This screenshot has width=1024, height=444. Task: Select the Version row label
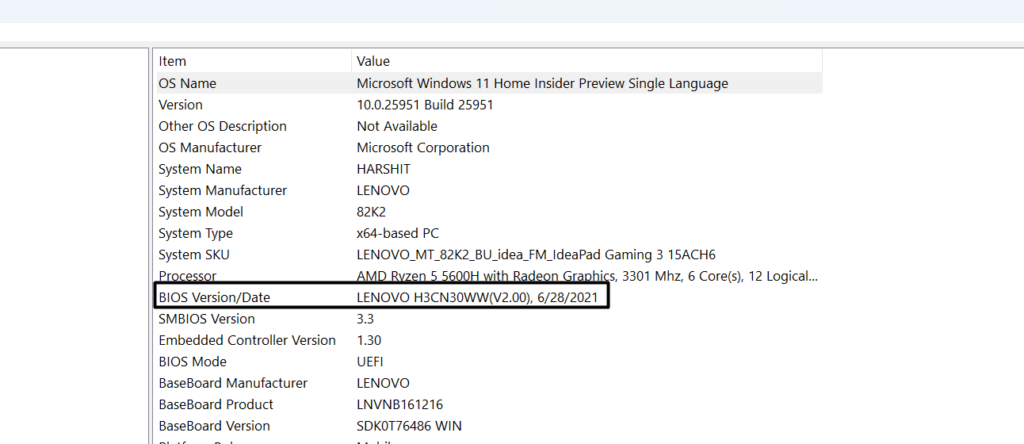[180, 105]
